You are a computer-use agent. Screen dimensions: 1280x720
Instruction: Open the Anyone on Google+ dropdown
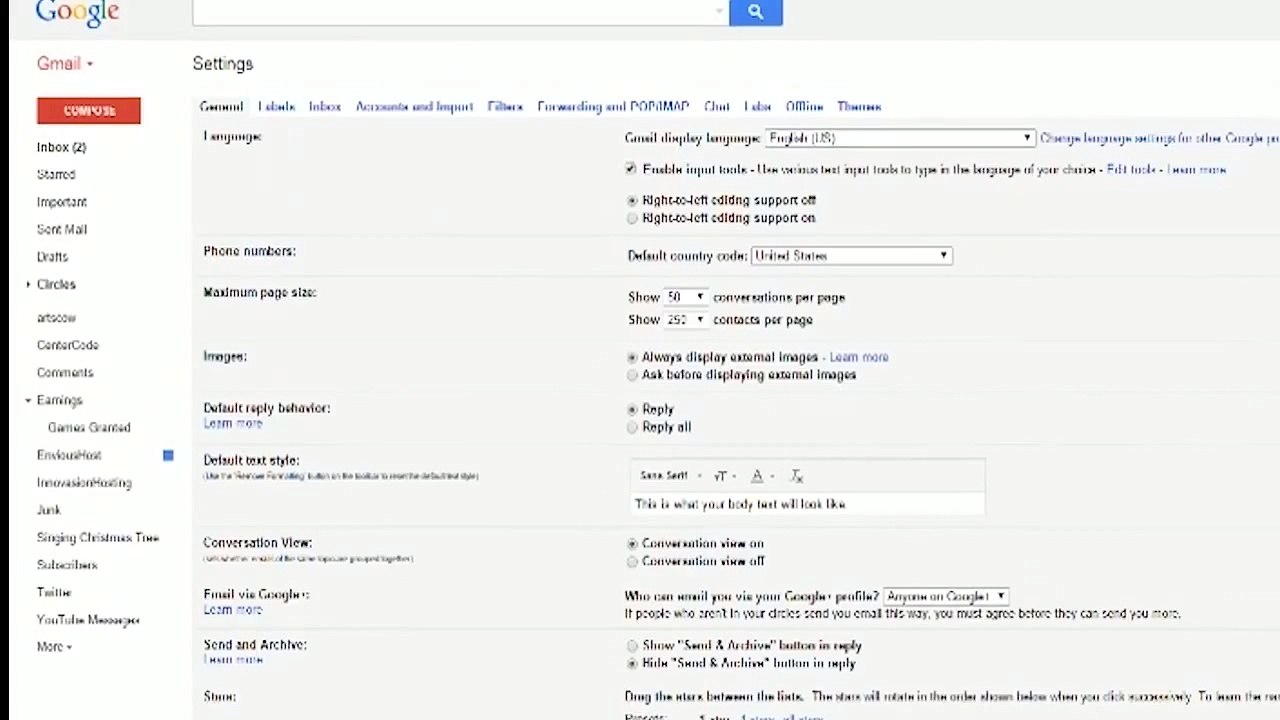point(945,596)
